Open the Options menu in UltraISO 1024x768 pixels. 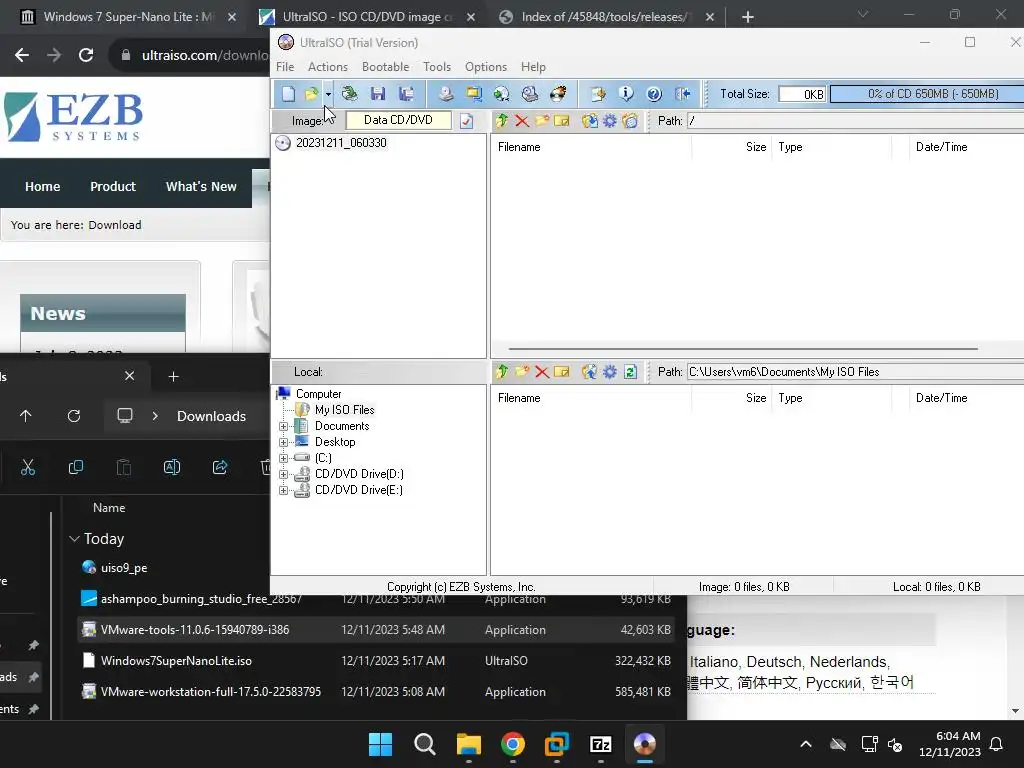click(486, 67)
